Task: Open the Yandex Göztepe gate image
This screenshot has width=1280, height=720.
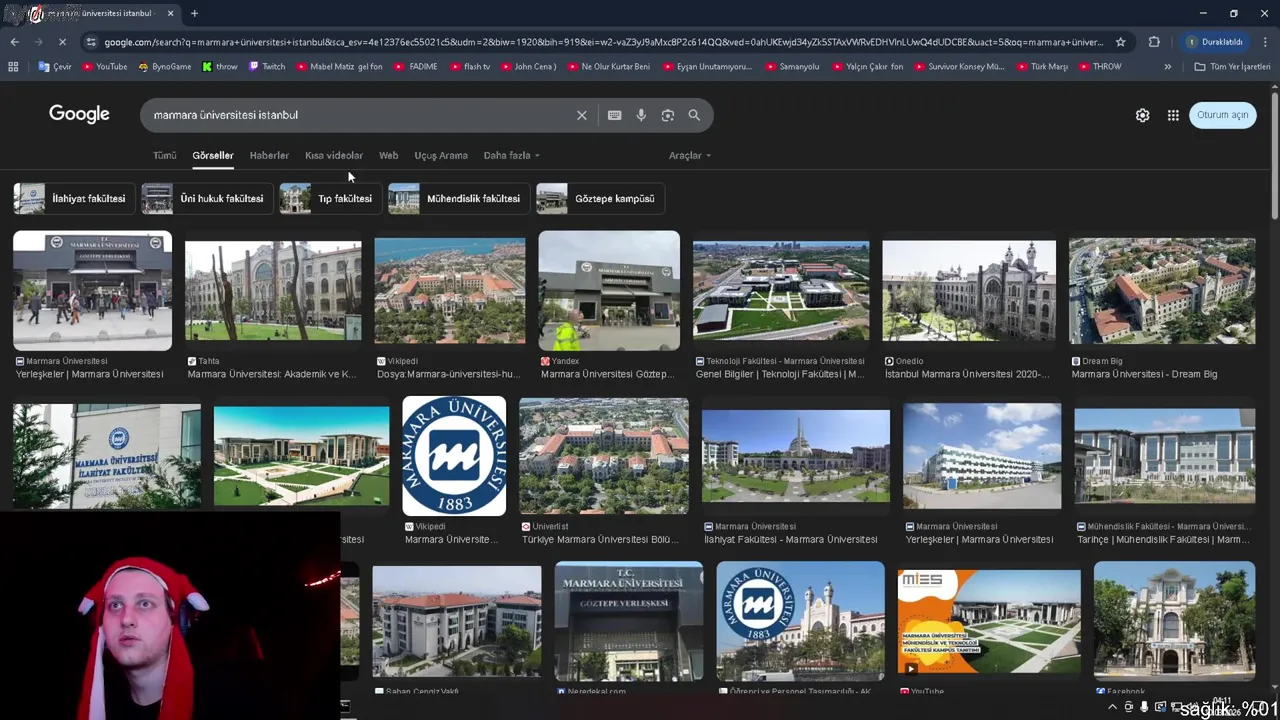Action: [609, 291]
